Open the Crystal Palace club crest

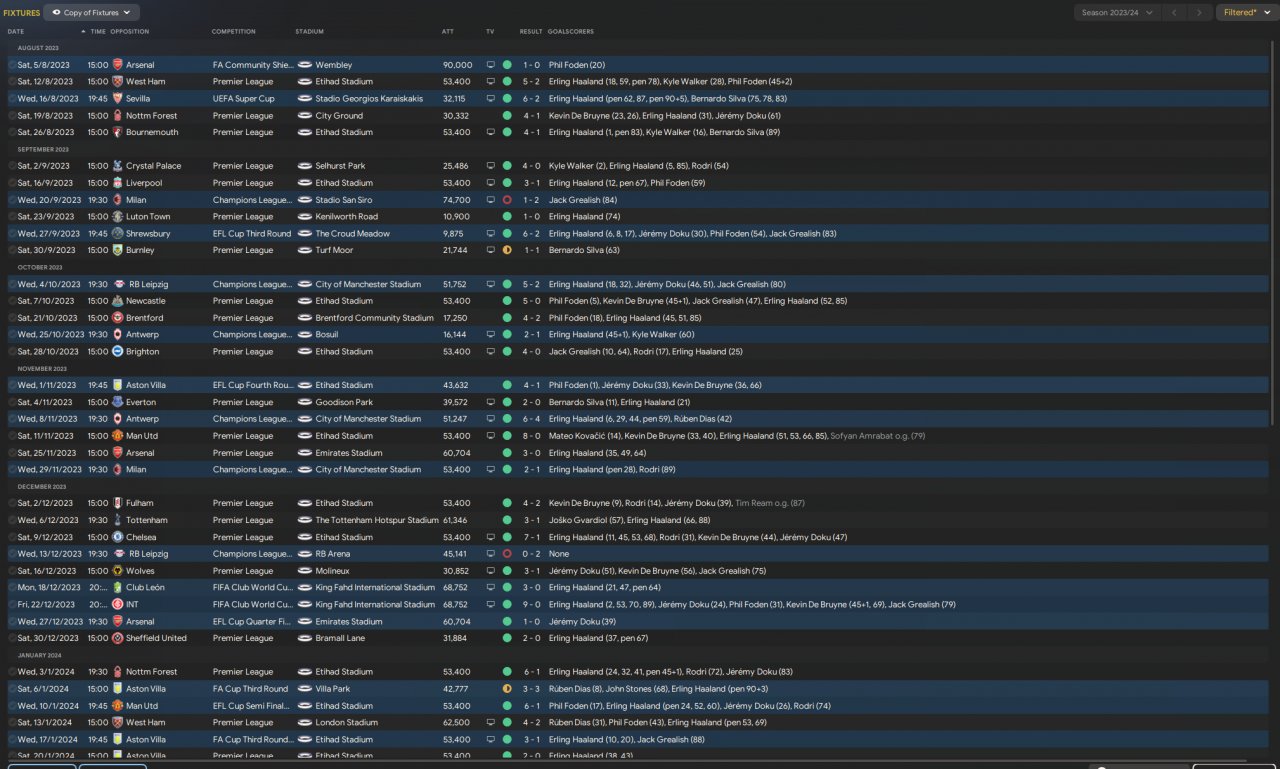117,166
